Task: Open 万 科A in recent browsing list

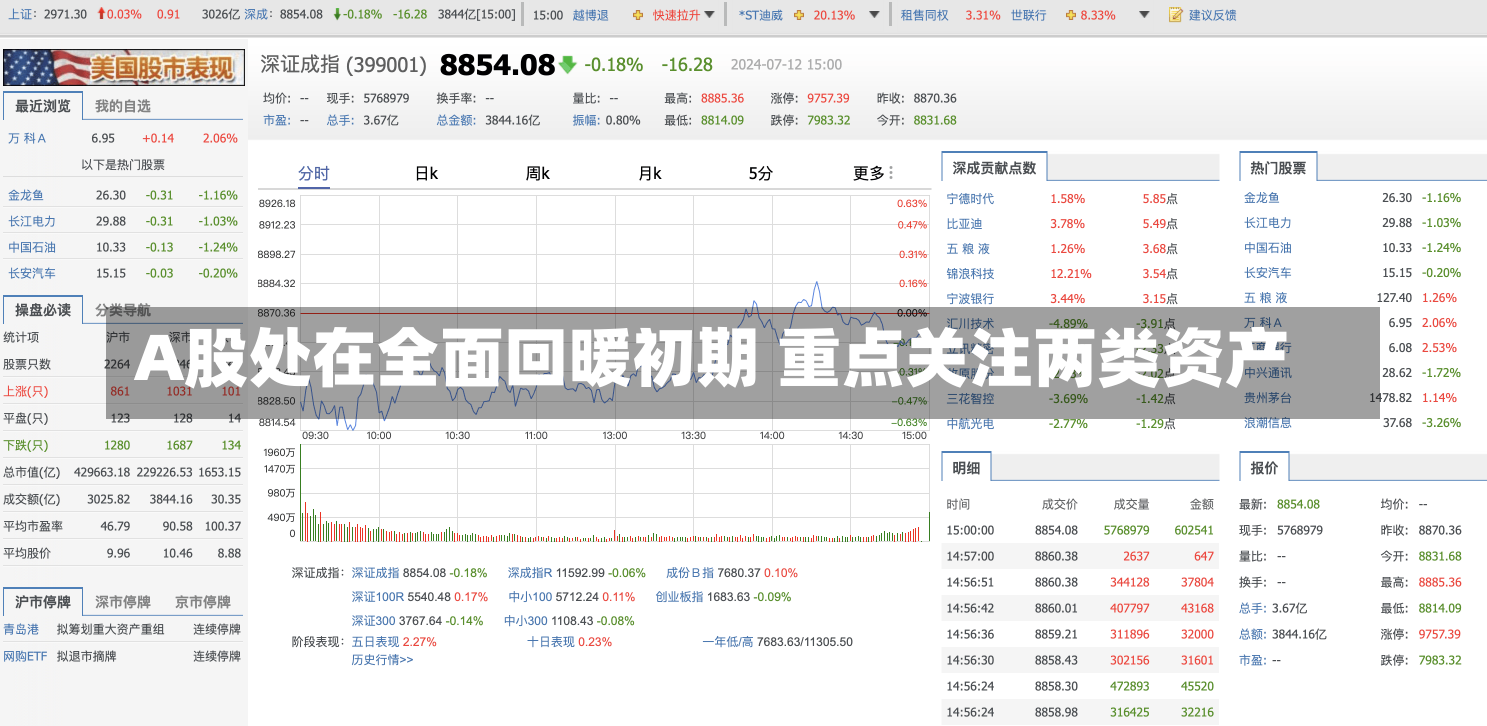Action: 27,138
